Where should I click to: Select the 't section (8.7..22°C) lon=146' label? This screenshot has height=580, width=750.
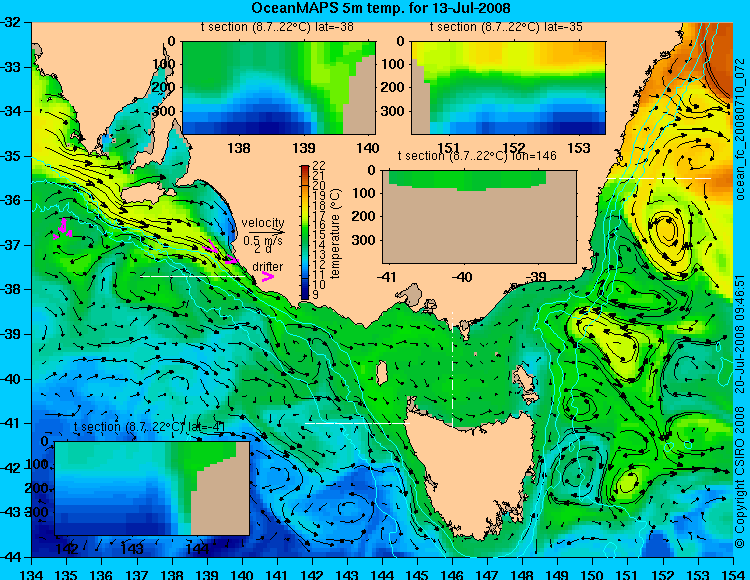(x=477, y=155)
